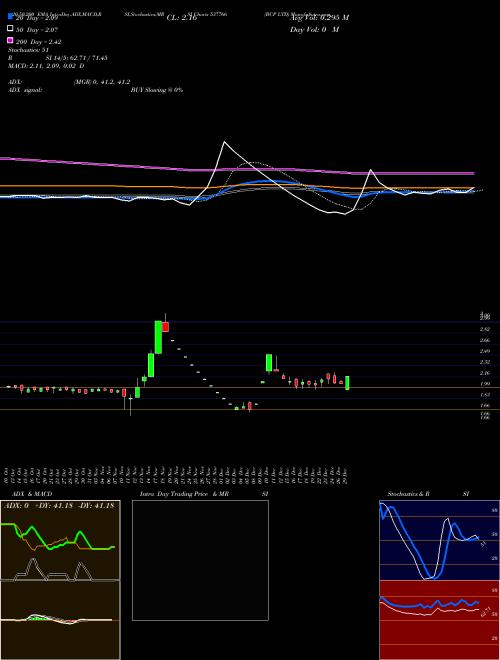Click the 'Intra Day Trading Price & MR' title

[184, 494]
